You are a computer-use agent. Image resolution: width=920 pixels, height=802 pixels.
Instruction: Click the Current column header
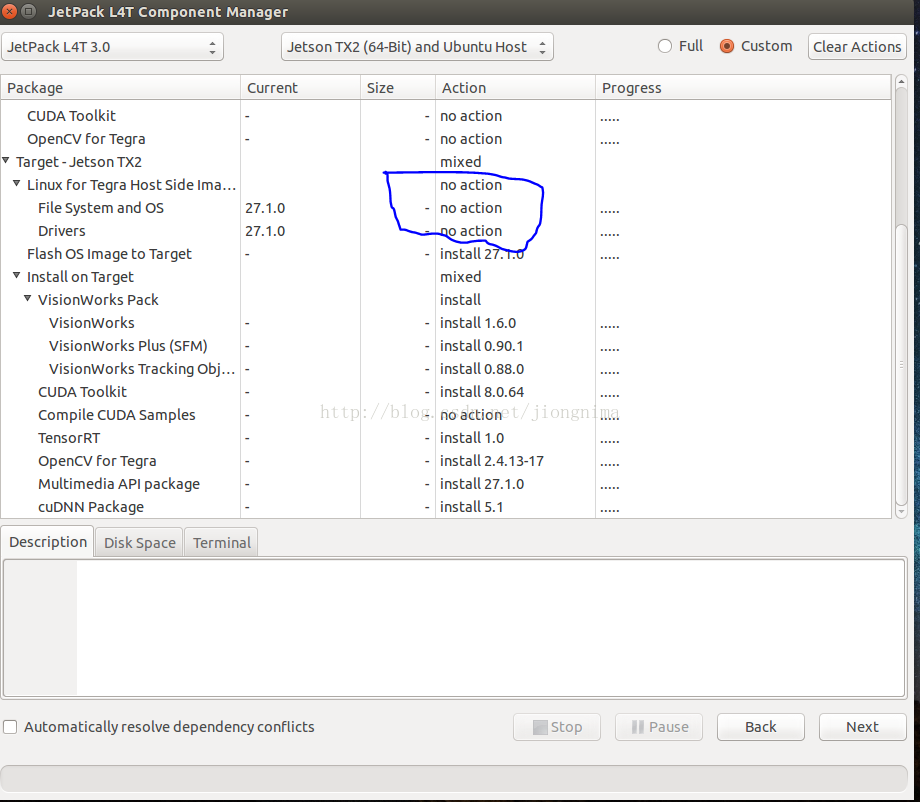tap(300, 87)
